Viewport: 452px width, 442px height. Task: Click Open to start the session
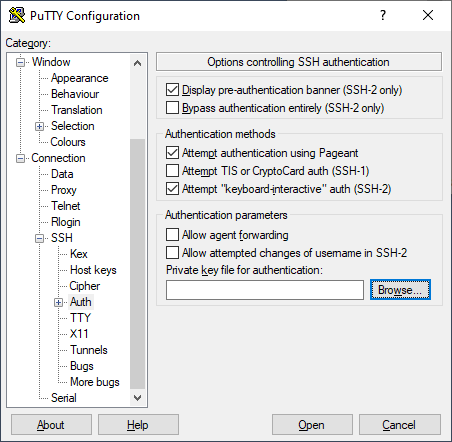[312, 425]
